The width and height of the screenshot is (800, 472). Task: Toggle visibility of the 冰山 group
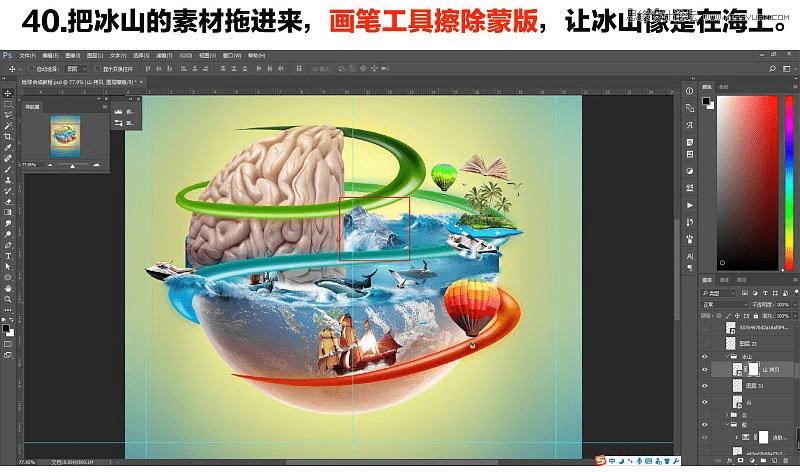point(705,357)
